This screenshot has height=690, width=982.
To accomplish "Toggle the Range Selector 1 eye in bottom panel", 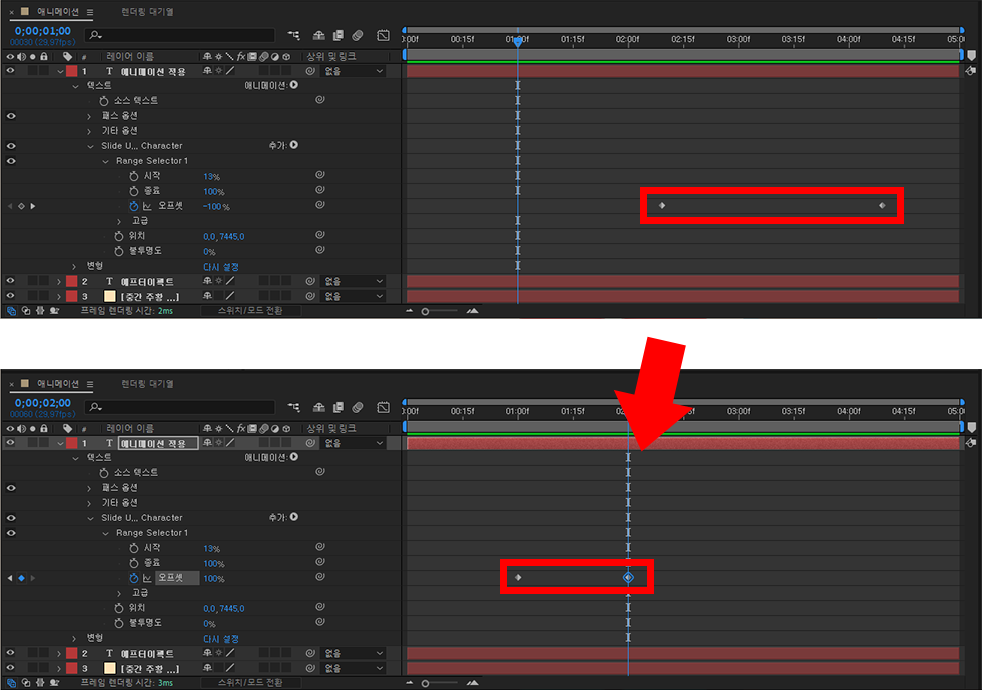I will tap(11, 533).
